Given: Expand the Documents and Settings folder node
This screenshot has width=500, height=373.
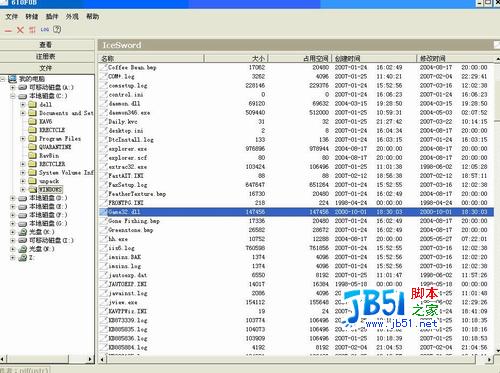Looking at the screenshot, I should [23, 113].
